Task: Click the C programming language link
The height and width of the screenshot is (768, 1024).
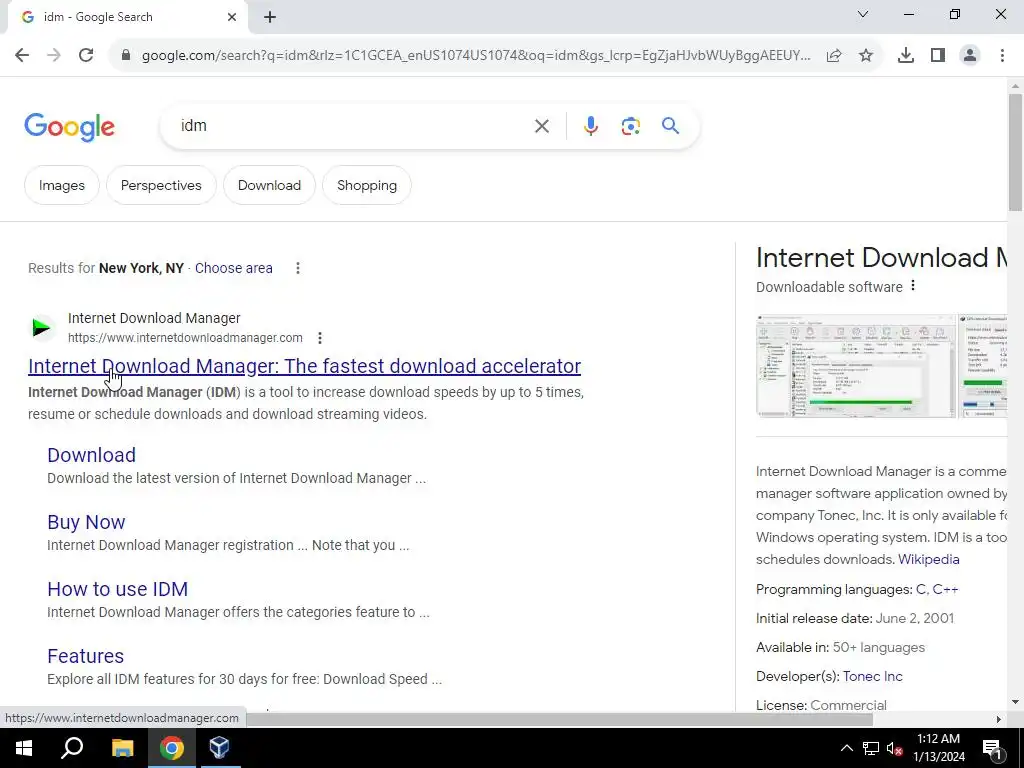Action: [x=921, y=590]
